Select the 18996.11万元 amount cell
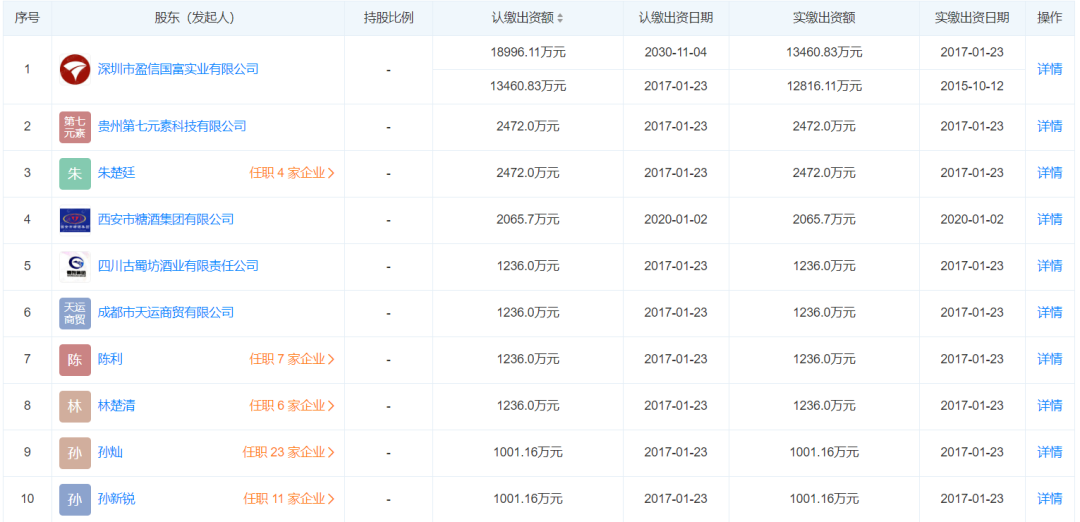This screenshot has height=522, width=1080. (528, 52)
